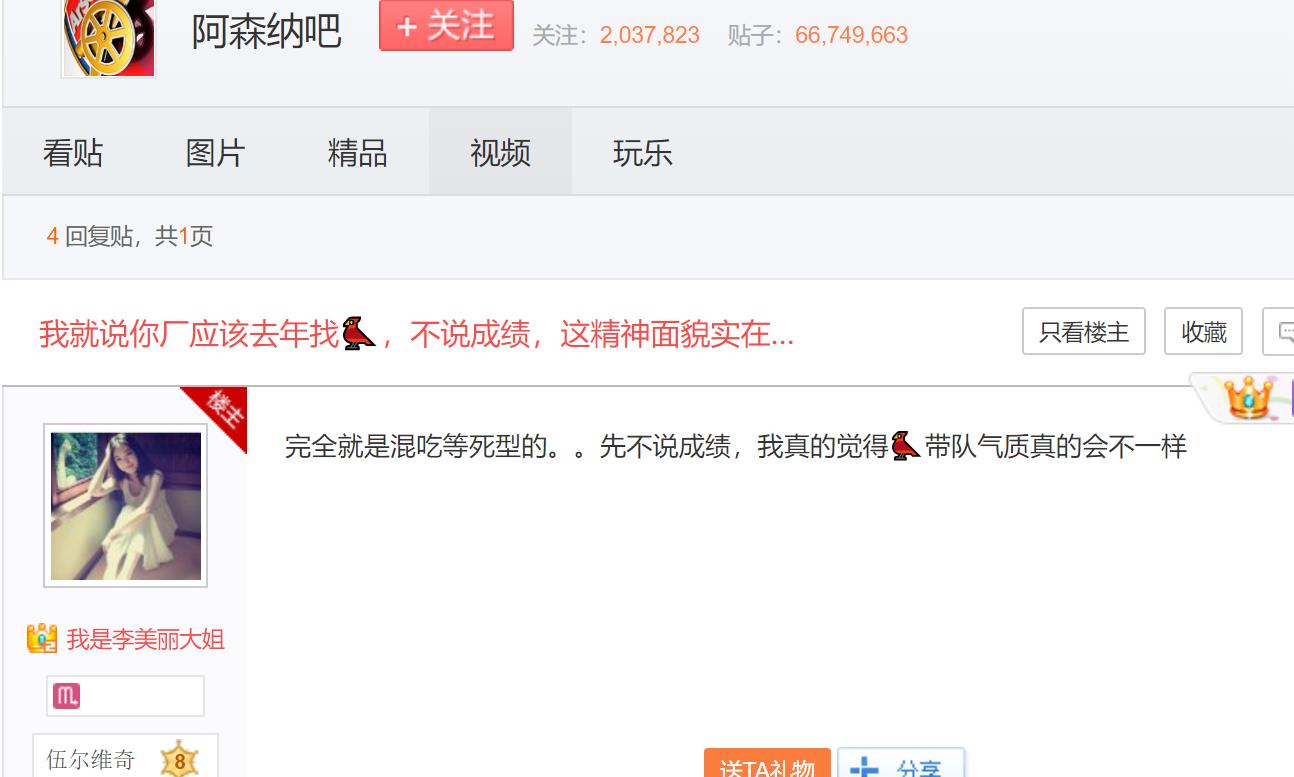Viewport: 1294px width, 777px height.
Task: Click the post count 66,749,663
Action: pyautogui.click(x=852, y=35)
